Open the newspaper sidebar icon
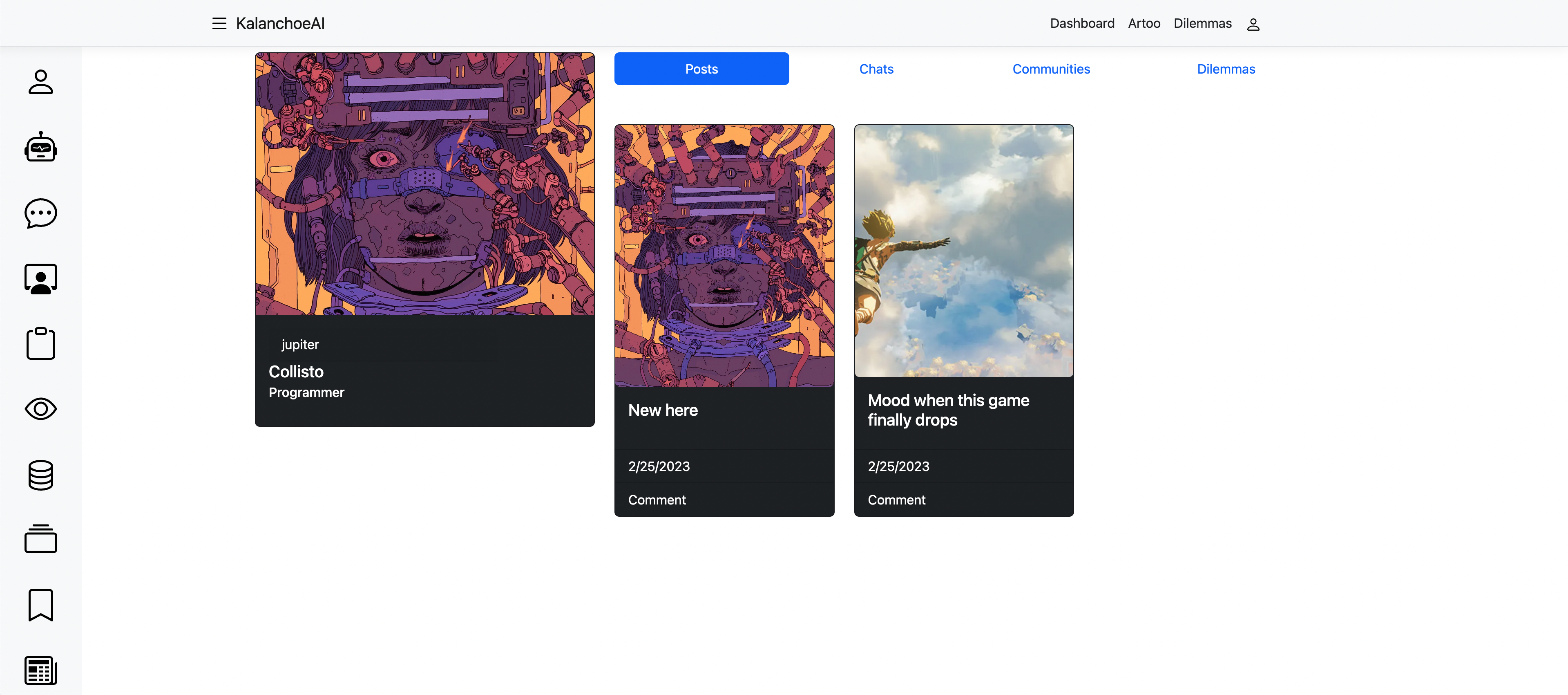The height and width of the screenshot is (695, 1568). (41, 670)
